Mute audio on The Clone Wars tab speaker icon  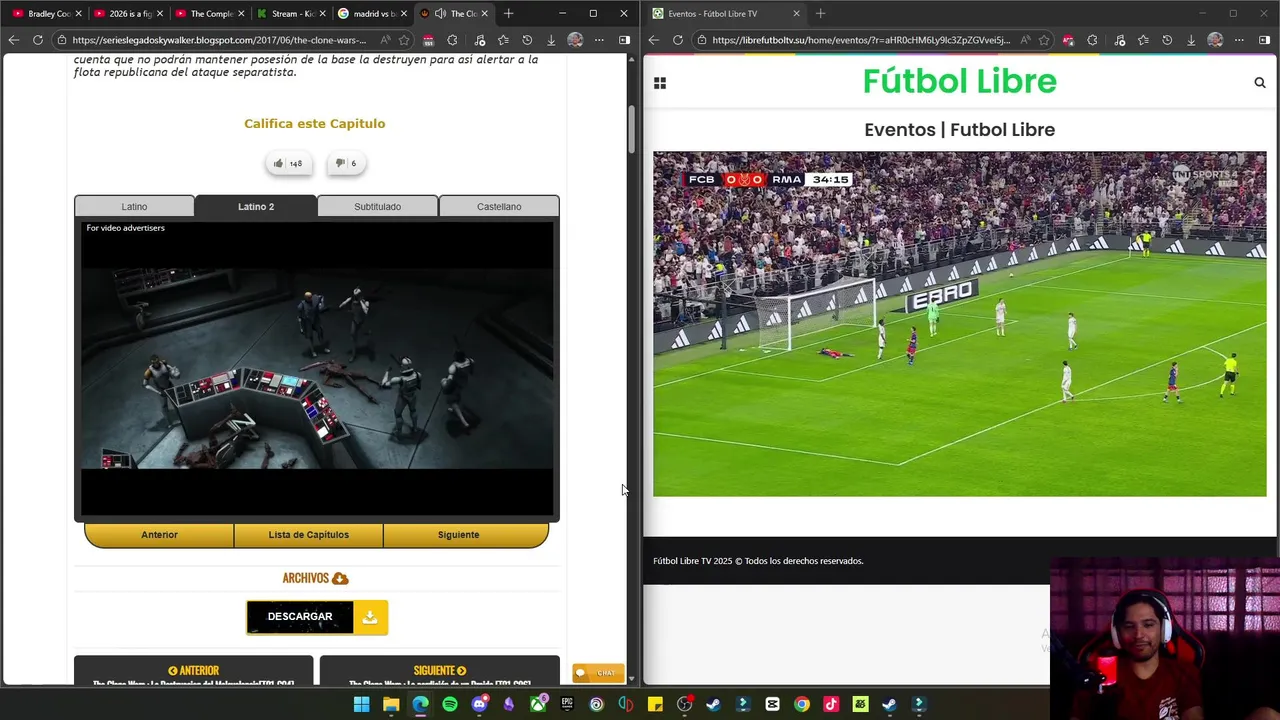pyautogui.click(x=440, y=14)
